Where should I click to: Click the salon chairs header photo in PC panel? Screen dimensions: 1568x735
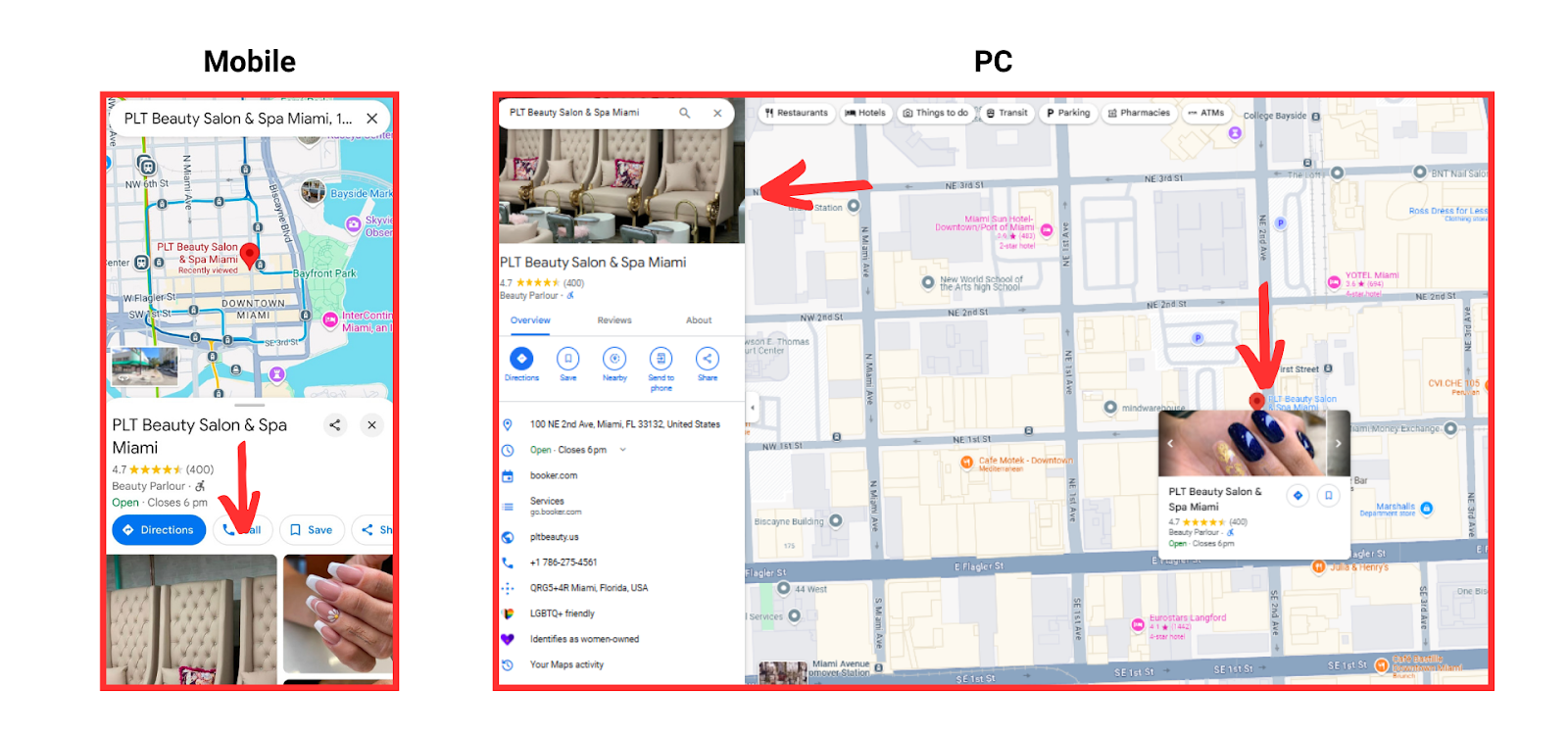(x=621, y=184)
